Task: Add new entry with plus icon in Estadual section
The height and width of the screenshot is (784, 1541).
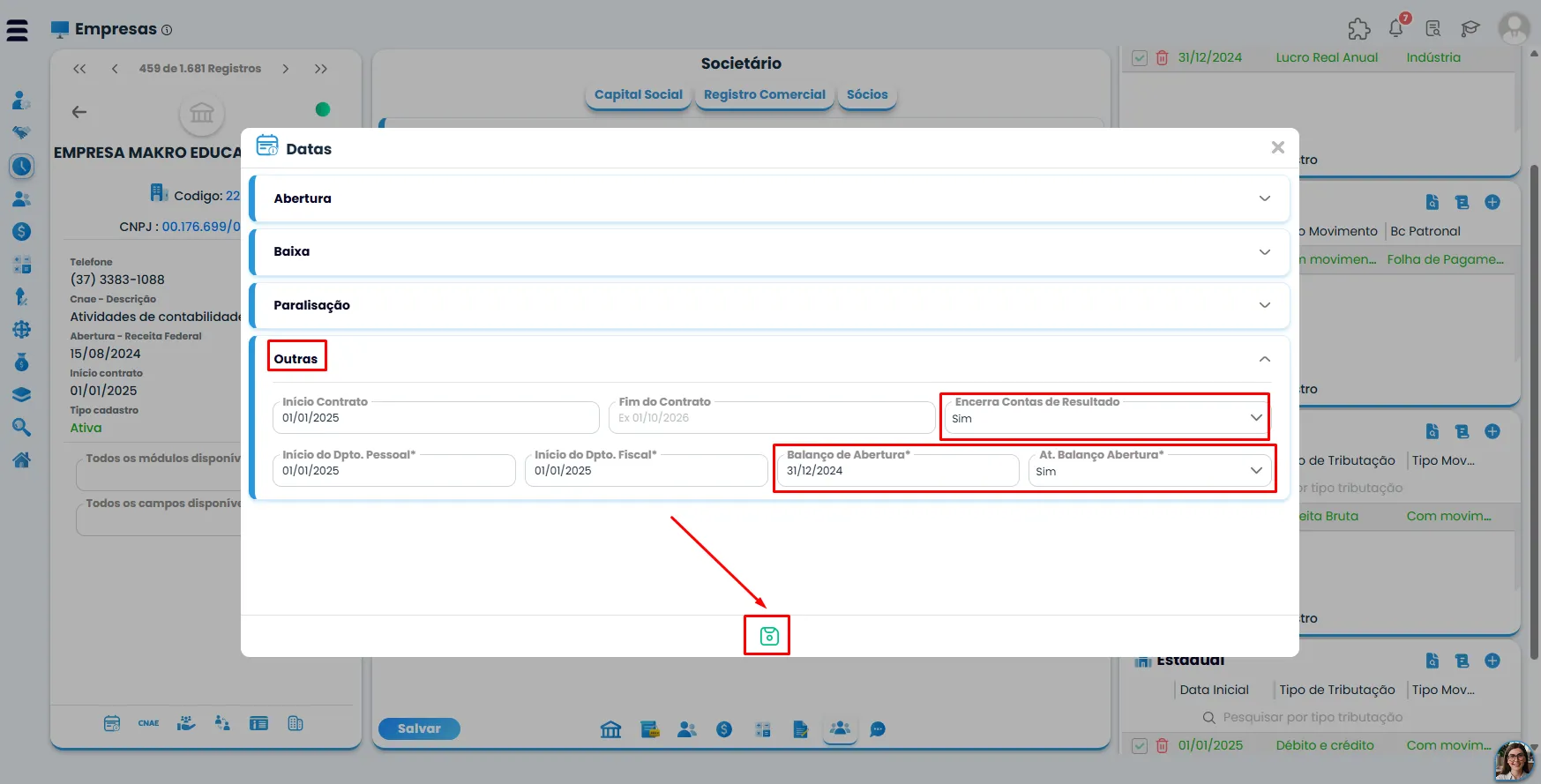Action: 1492,661
